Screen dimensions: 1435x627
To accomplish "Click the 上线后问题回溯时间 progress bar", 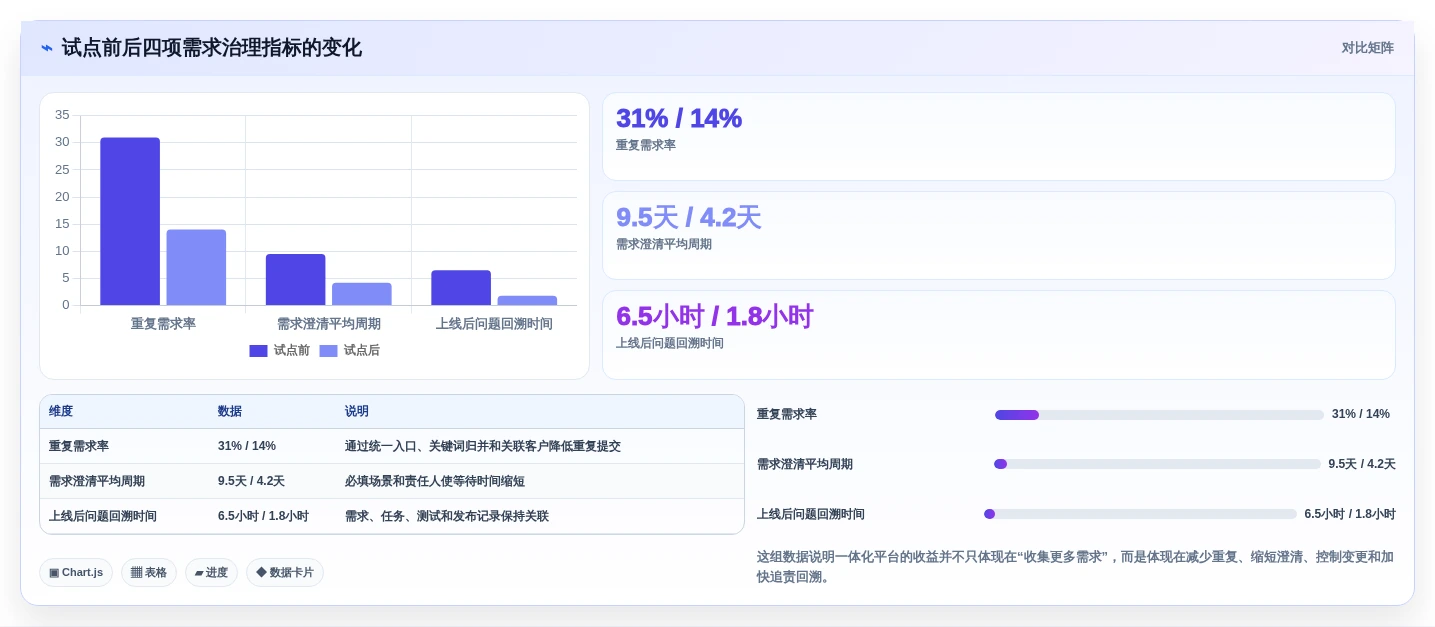I will coord(1141,514).
